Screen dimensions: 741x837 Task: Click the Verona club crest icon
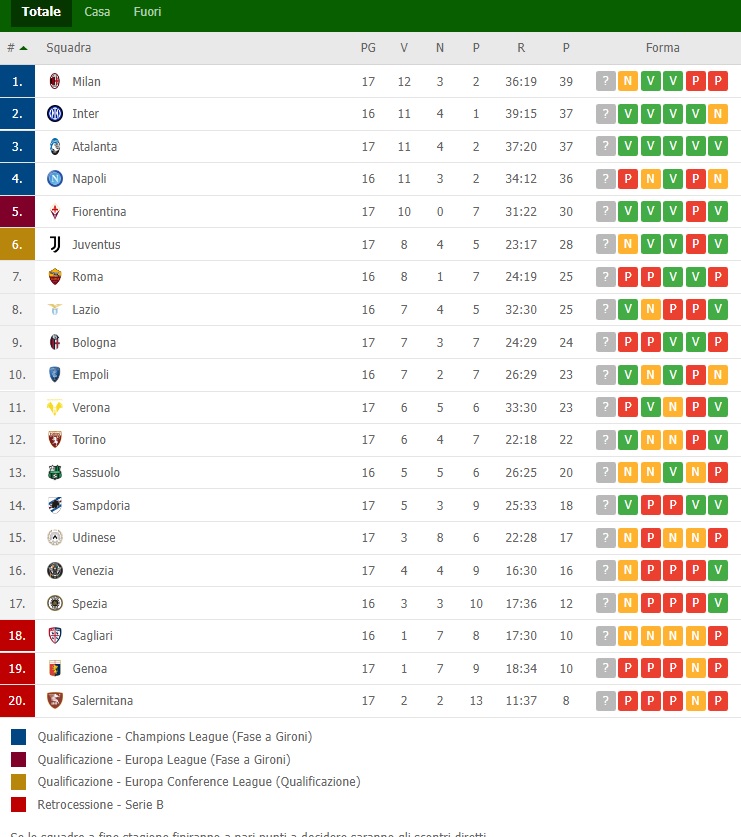coord(55,407)
